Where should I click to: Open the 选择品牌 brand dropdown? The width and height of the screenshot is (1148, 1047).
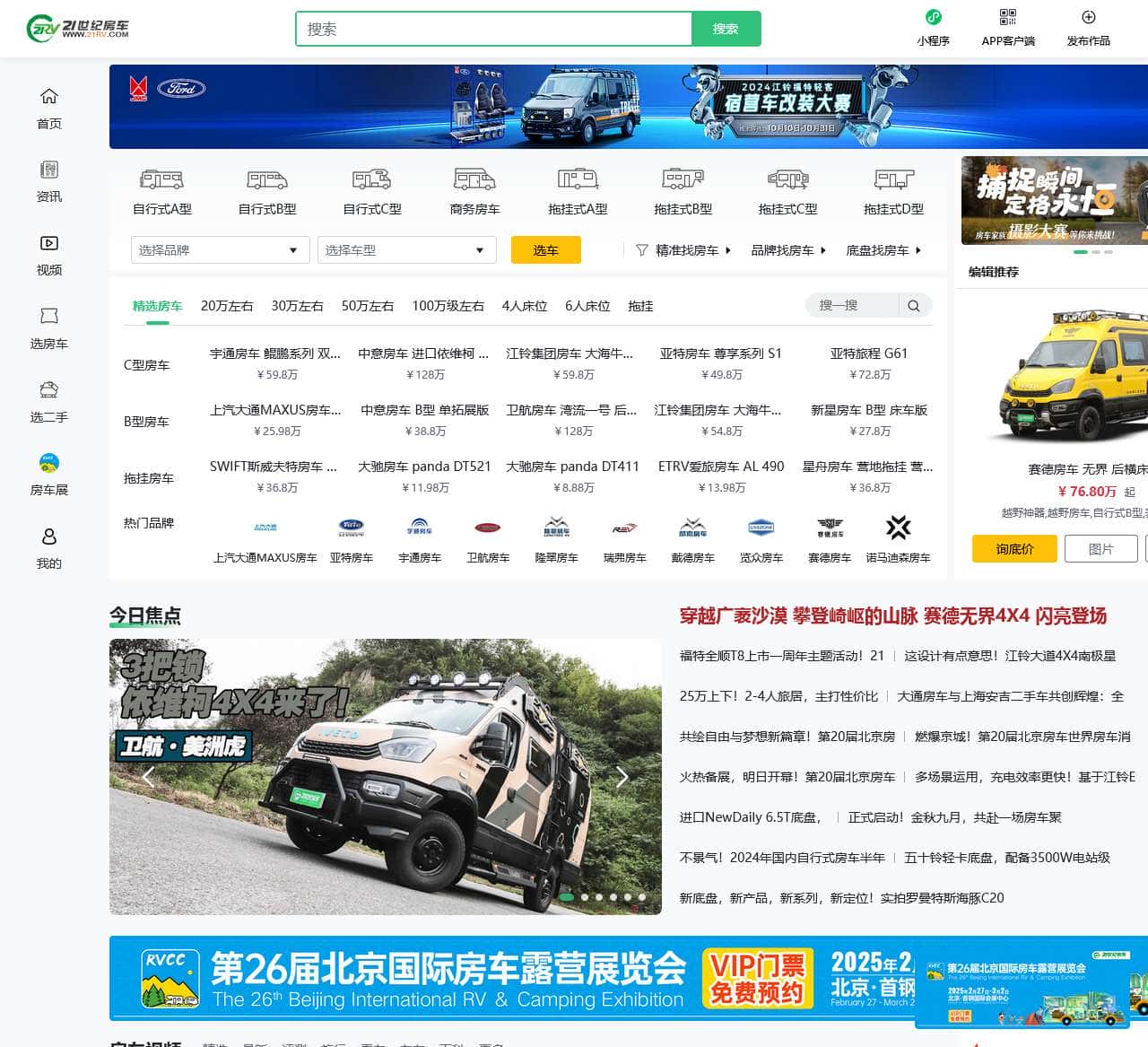click(219, 249)
